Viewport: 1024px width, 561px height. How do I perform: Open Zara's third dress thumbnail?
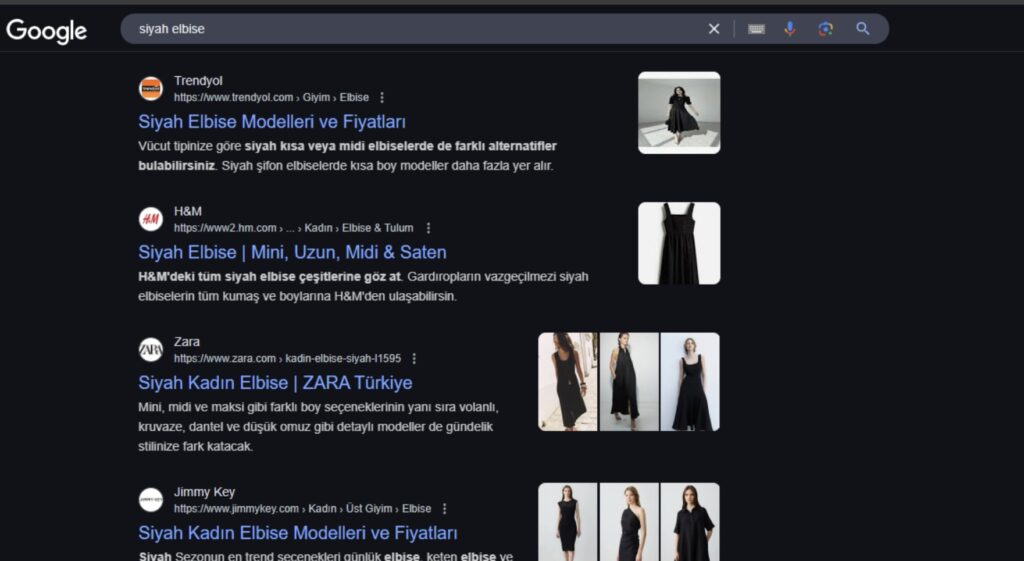click(x=690, y=382)
